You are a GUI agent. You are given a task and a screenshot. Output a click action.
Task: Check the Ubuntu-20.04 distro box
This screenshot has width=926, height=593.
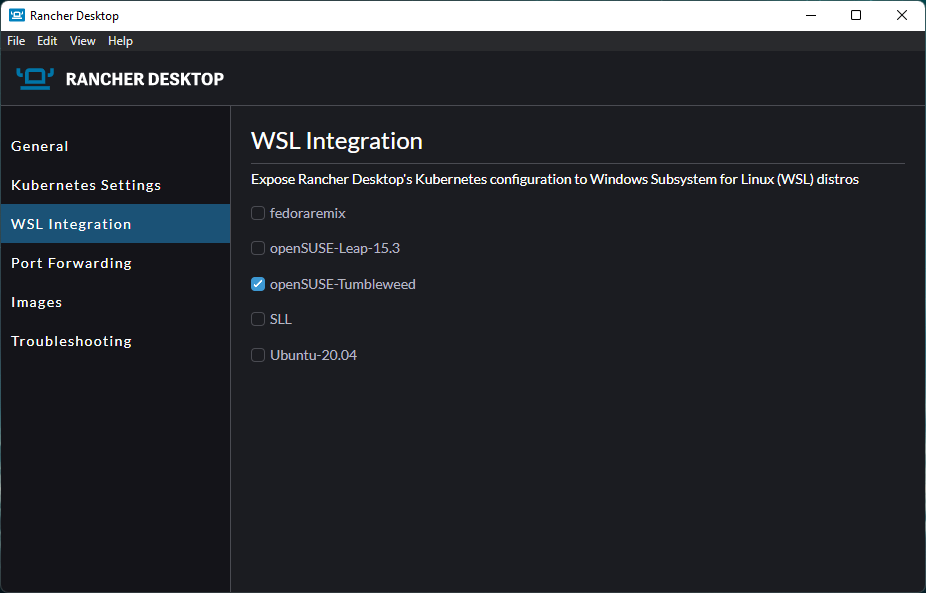tap(258, 355)
